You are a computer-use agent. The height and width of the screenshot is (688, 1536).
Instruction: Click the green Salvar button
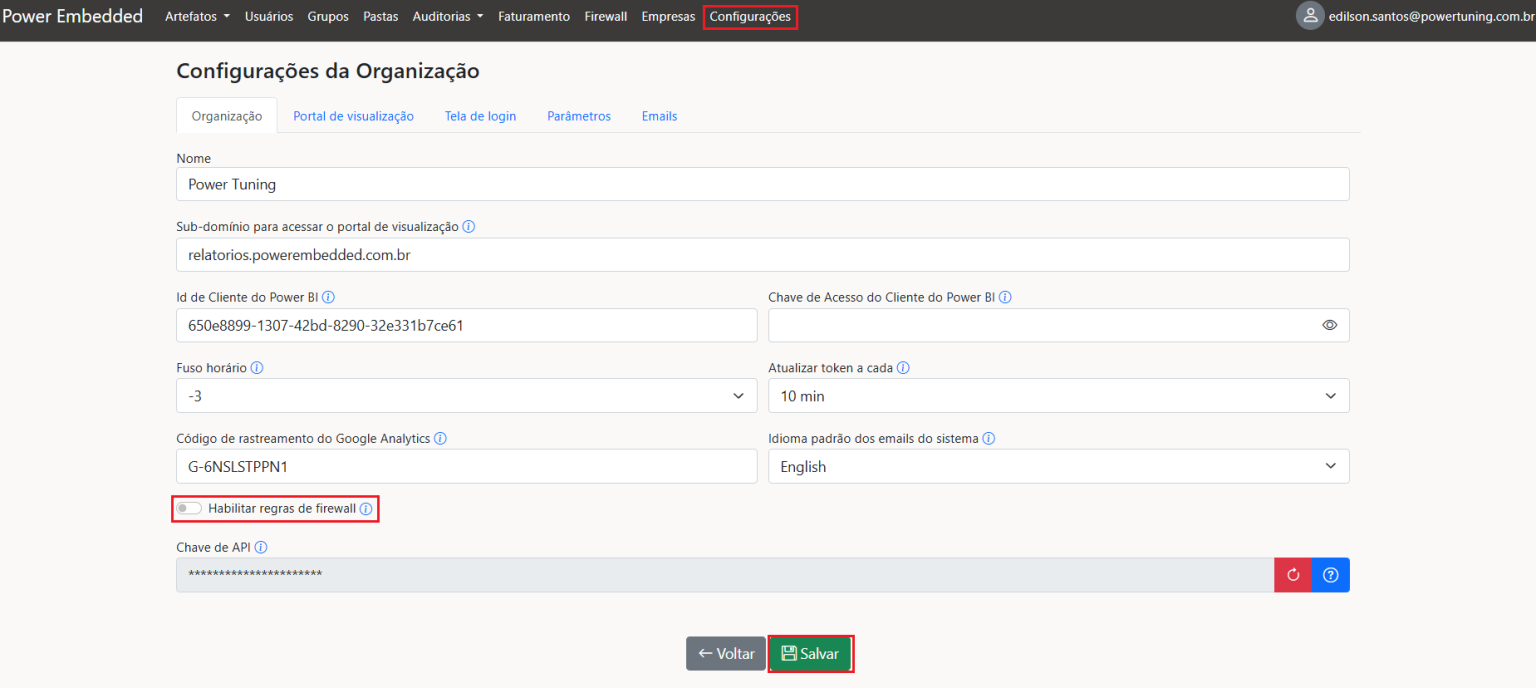[x=810, y=654]
